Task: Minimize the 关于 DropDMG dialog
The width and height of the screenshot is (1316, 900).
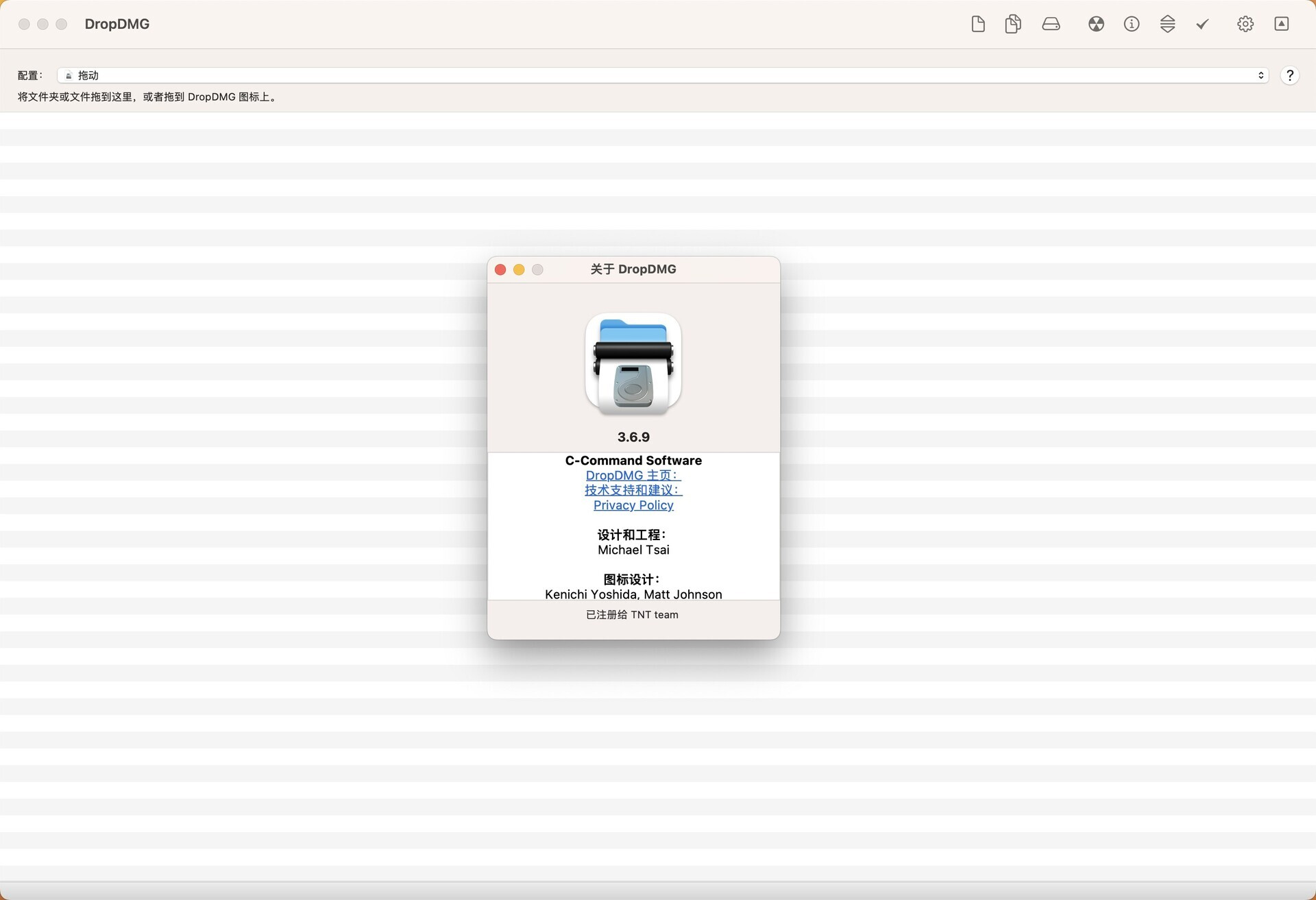Action: [519, 269]
